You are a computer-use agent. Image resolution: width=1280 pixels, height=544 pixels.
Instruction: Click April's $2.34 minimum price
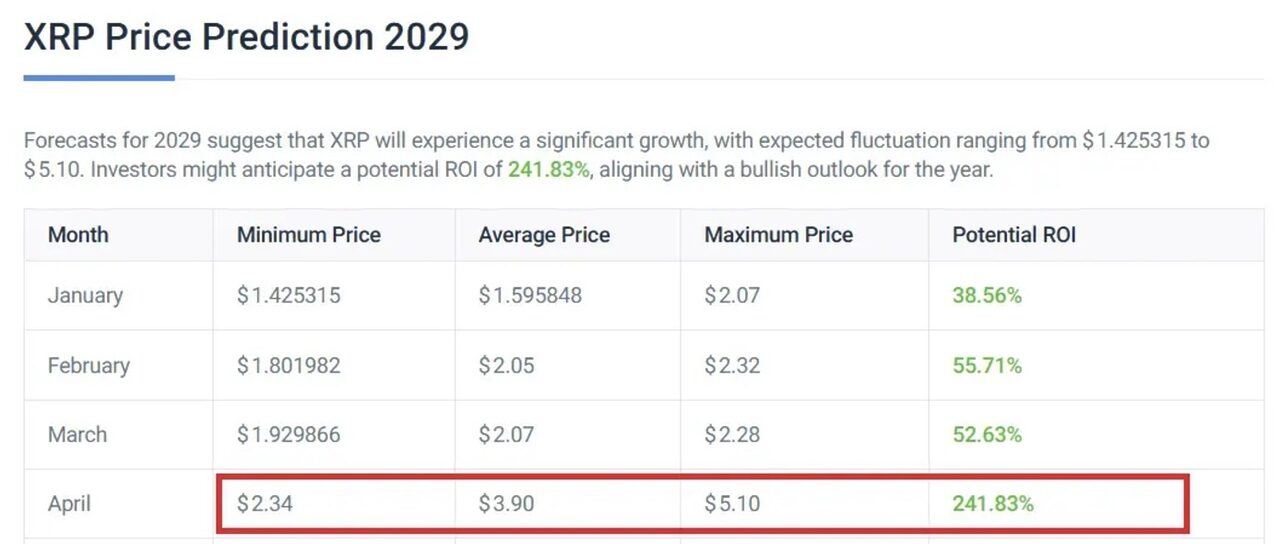click(x=265, y=504)
